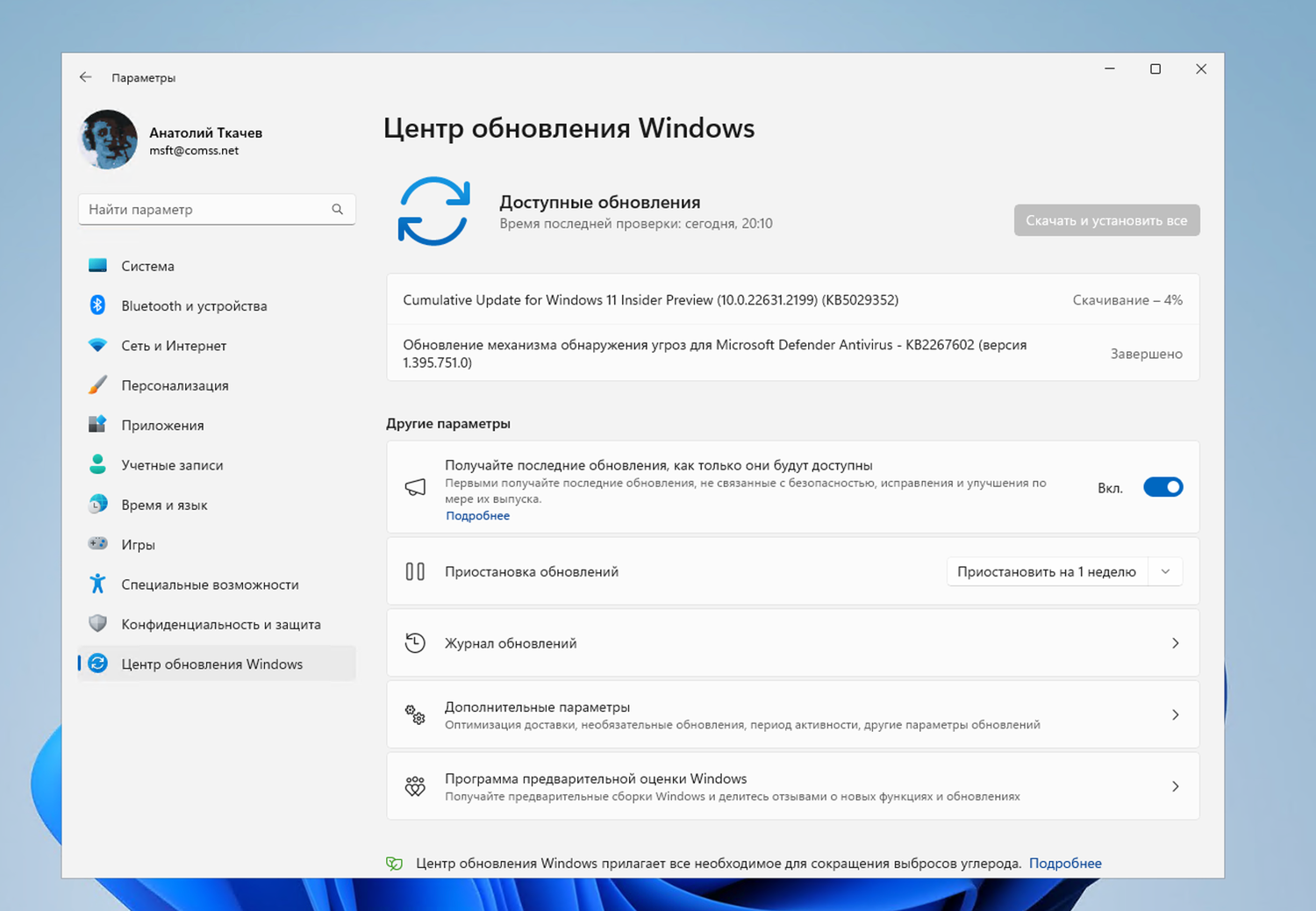1316x911 pixels.
Task: Click the Wi-Fi icon for Сеть и Интернет
Action: (x=97, y=345)
